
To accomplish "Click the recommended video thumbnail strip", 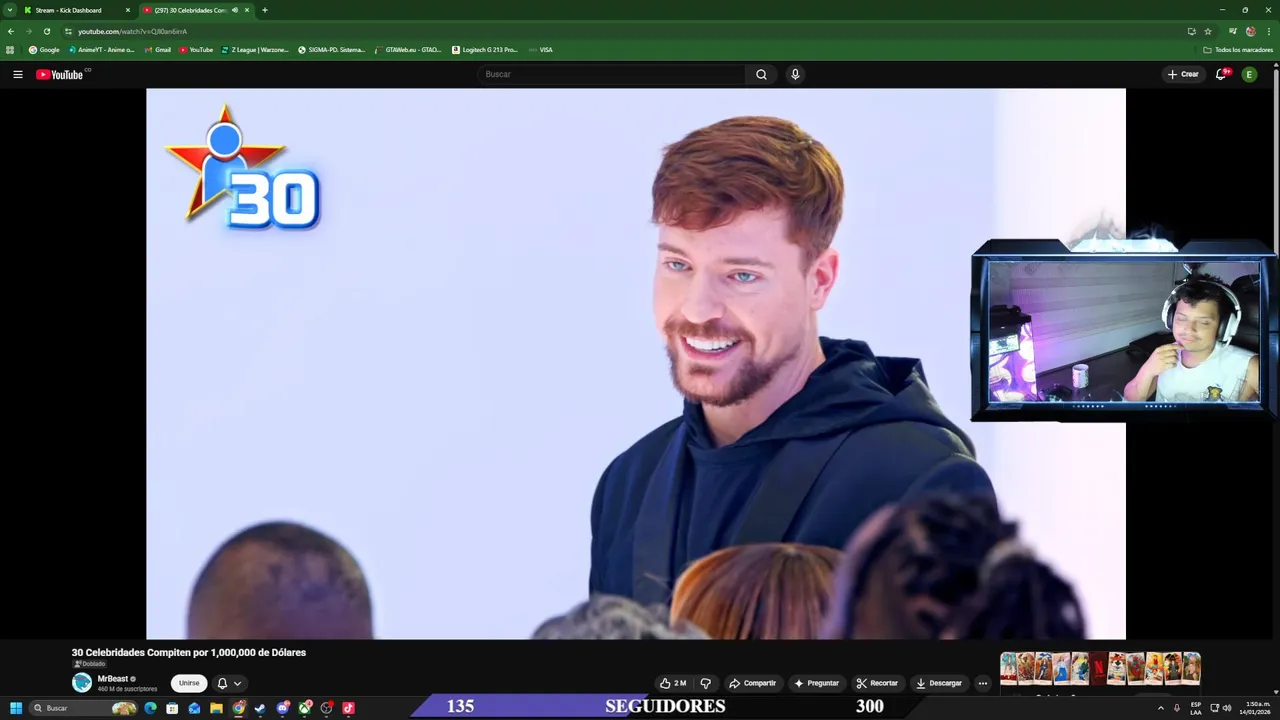I will click(x=1100, y=668).
